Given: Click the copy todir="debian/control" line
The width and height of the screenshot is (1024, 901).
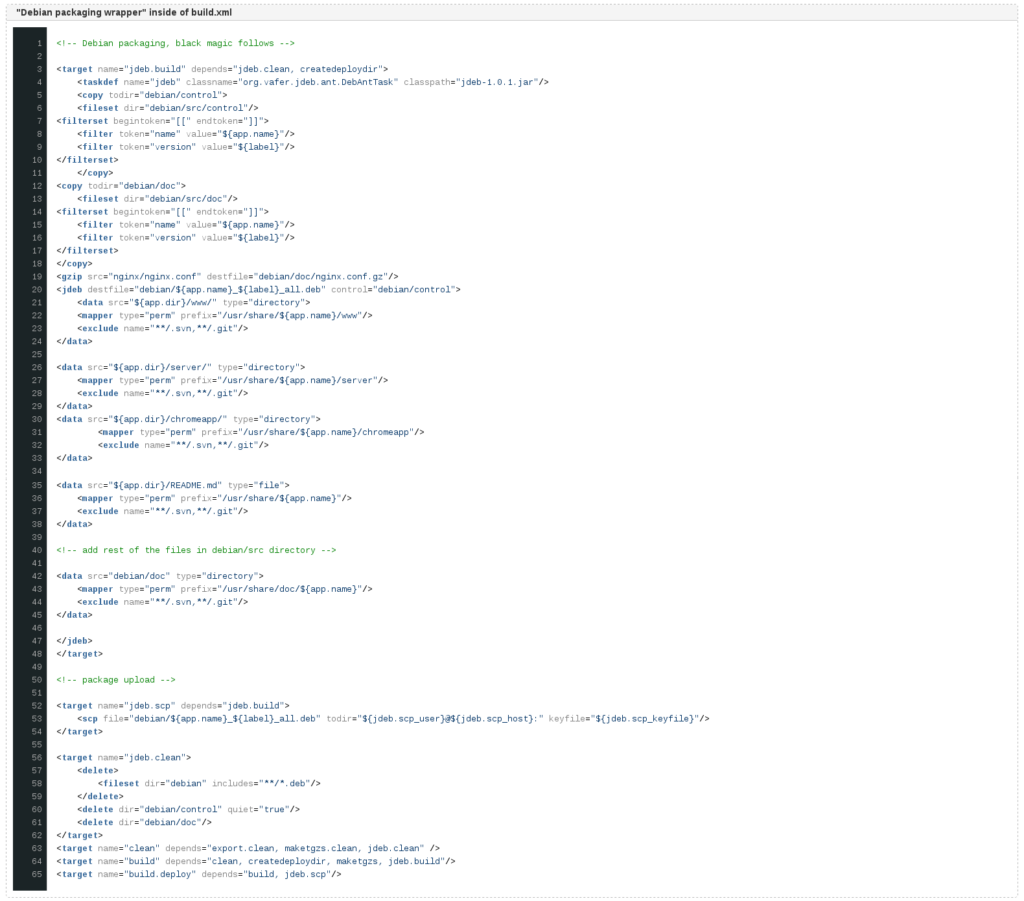Looking at the screenshot, I should click(x=152, y=95).
